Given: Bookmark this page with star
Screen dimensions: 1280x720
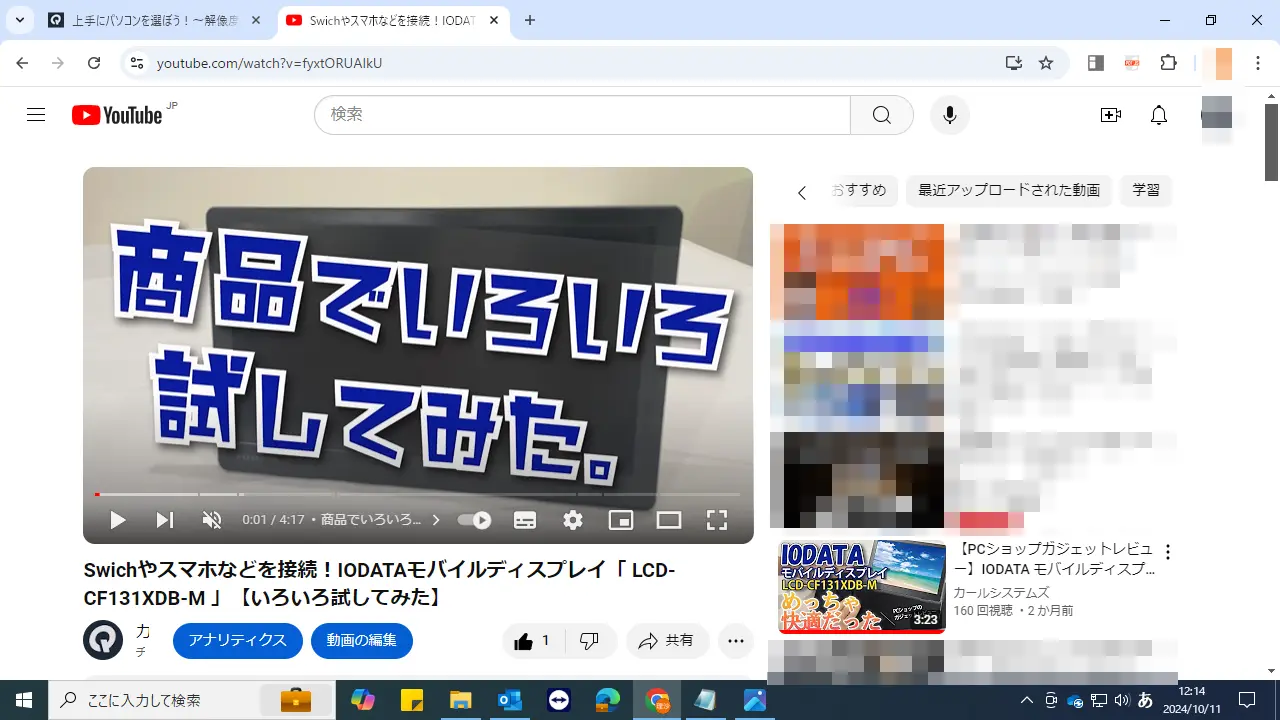Looking at the screenshot, I should [x=1046, y=63].
